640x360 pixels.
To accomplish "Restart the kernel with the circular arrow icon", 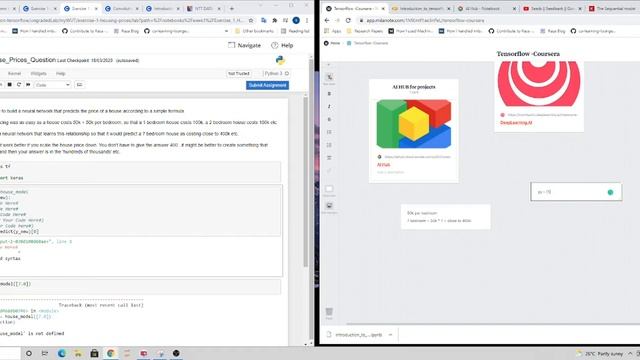I will click(19, 84).
